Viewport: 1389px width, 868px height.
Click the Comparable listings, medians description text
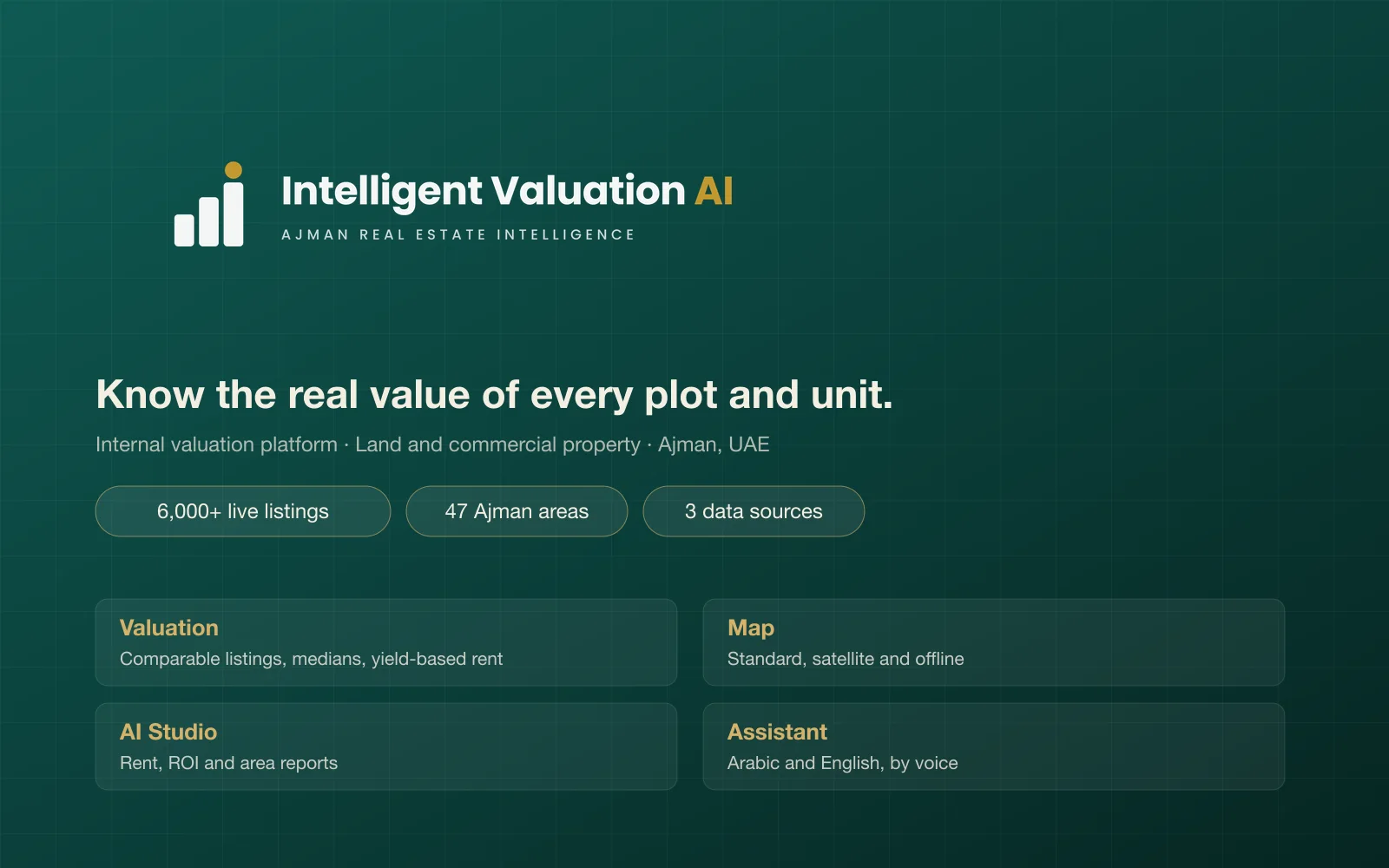pos(311,659)
